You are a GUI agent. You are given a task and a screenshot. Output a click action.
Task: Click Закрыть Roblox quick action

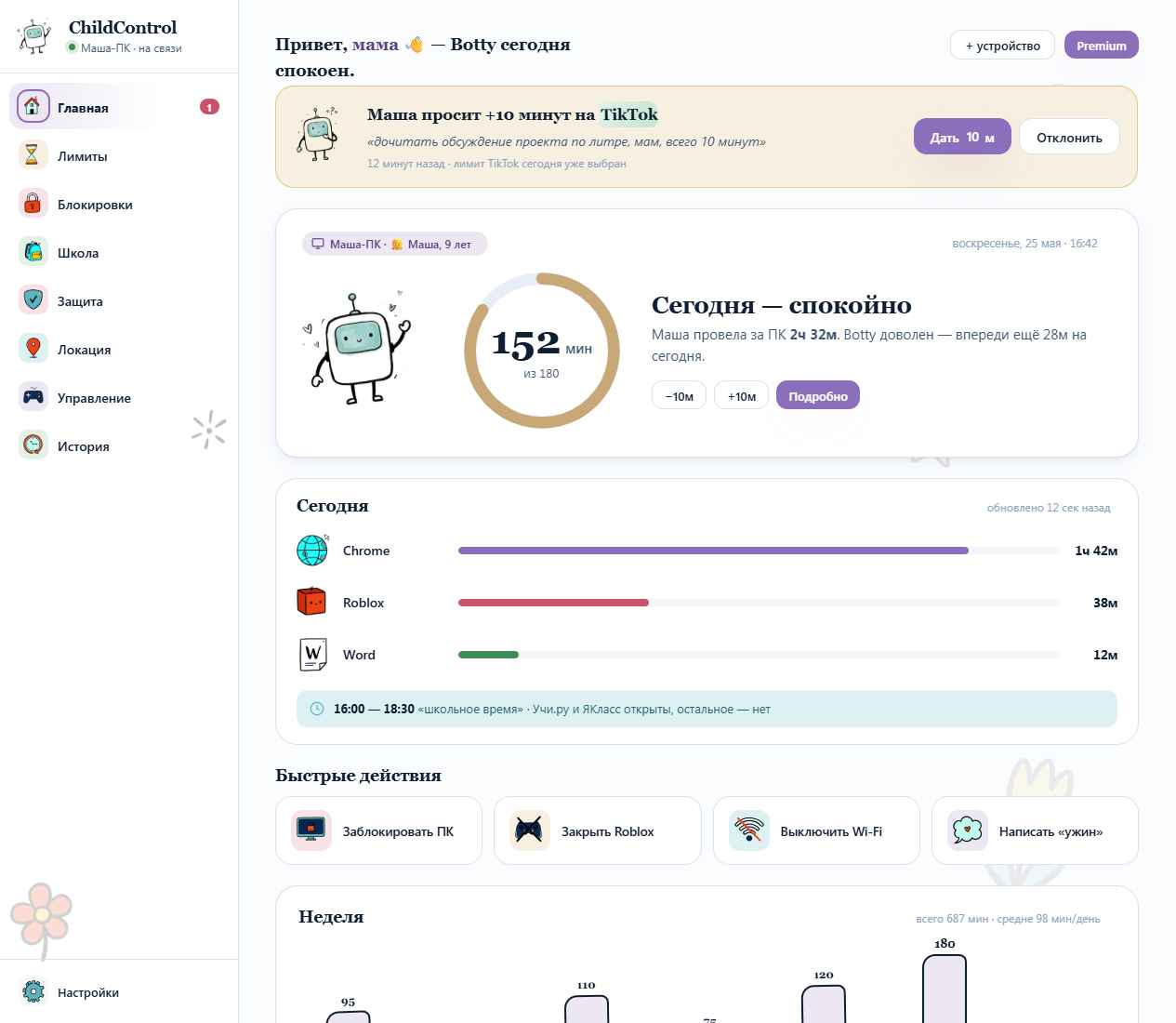point(598,830)
